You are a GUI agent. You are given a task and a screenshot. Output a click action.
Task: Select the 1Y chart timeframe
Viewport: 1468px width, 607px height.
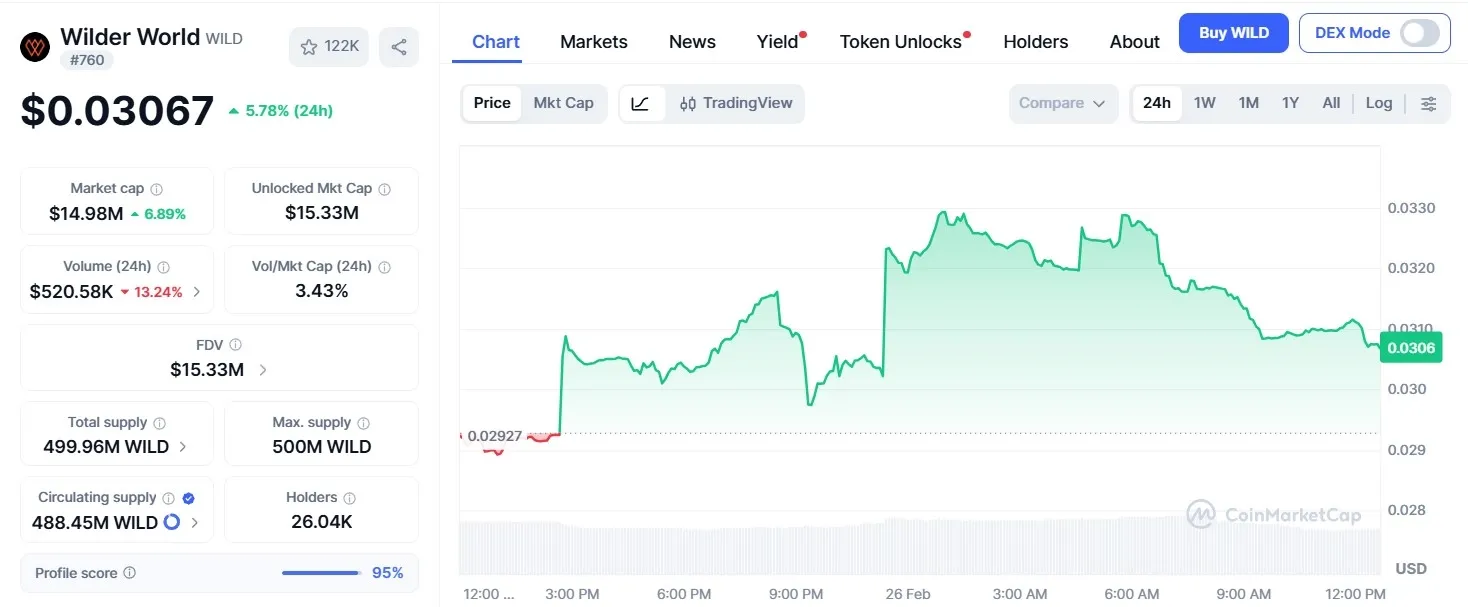coord(1290,103)
